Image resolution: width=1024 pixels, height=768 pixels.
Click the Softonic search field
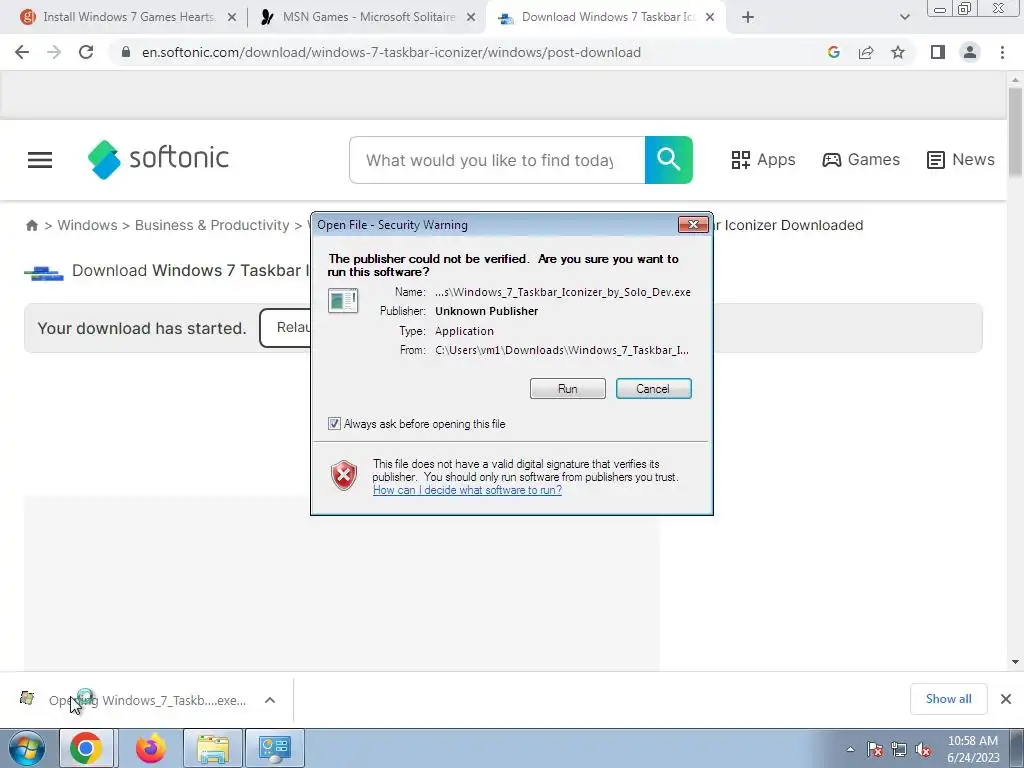497,160
